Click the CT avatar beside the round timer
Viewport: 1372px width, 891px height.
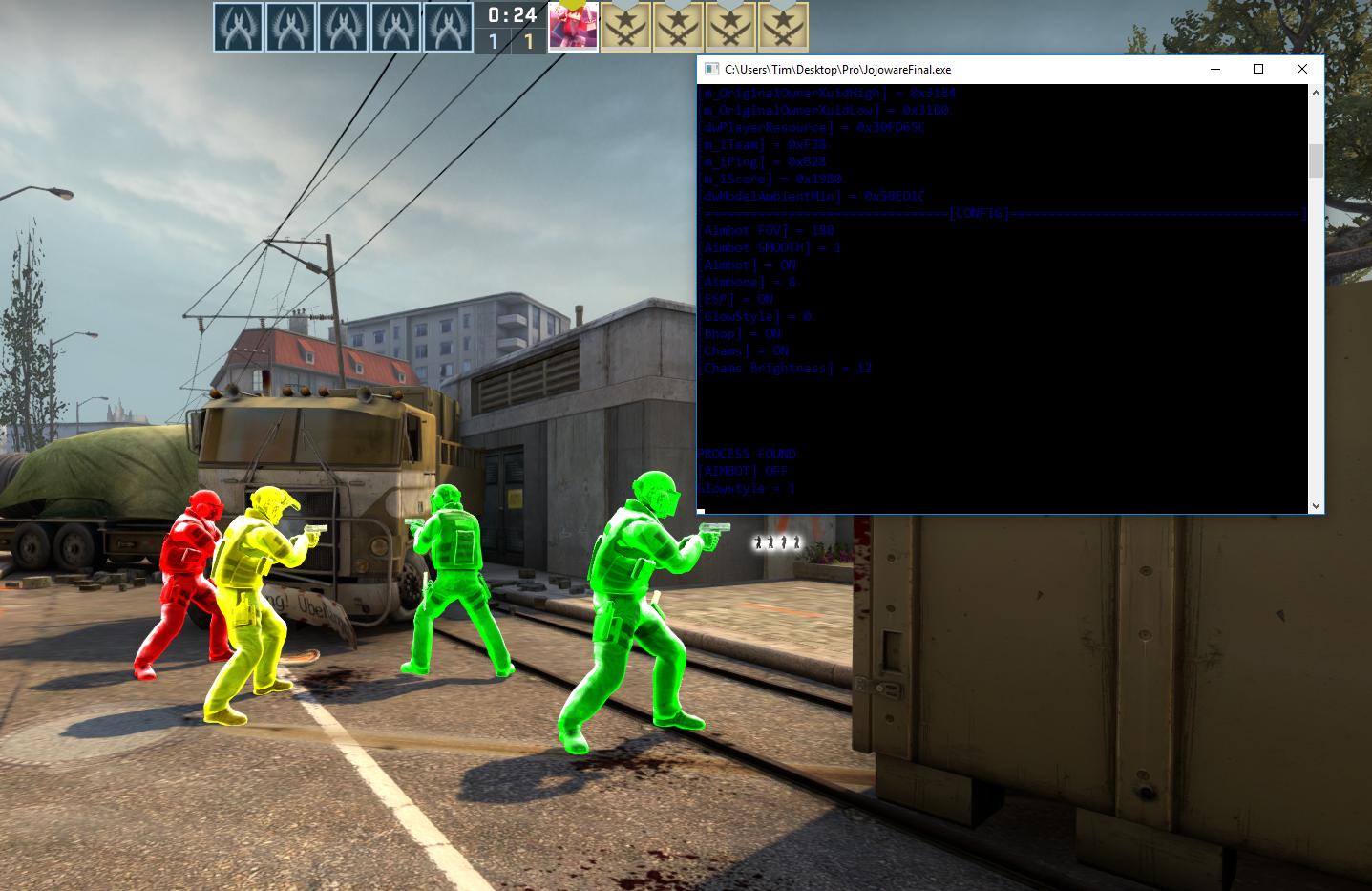coord(448,27)
